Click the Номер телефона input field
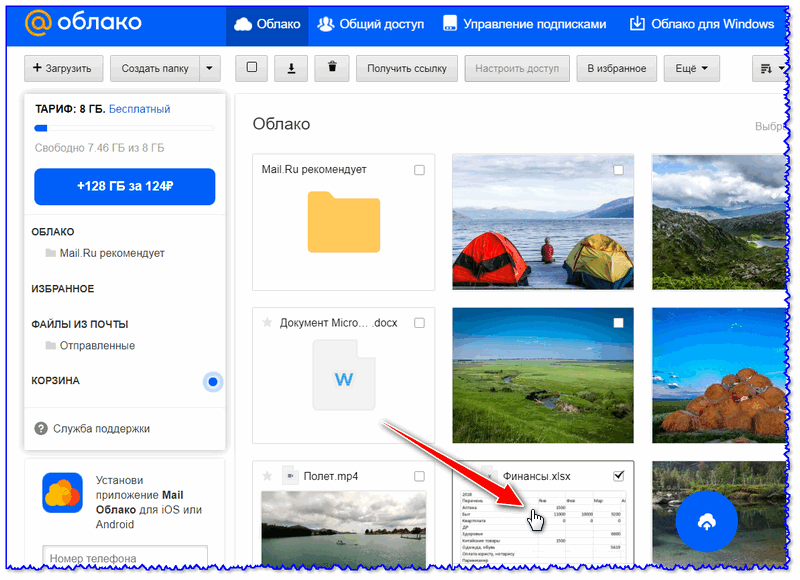The height and width of the screenshot is (580, 800). click(x=125, y=557)
